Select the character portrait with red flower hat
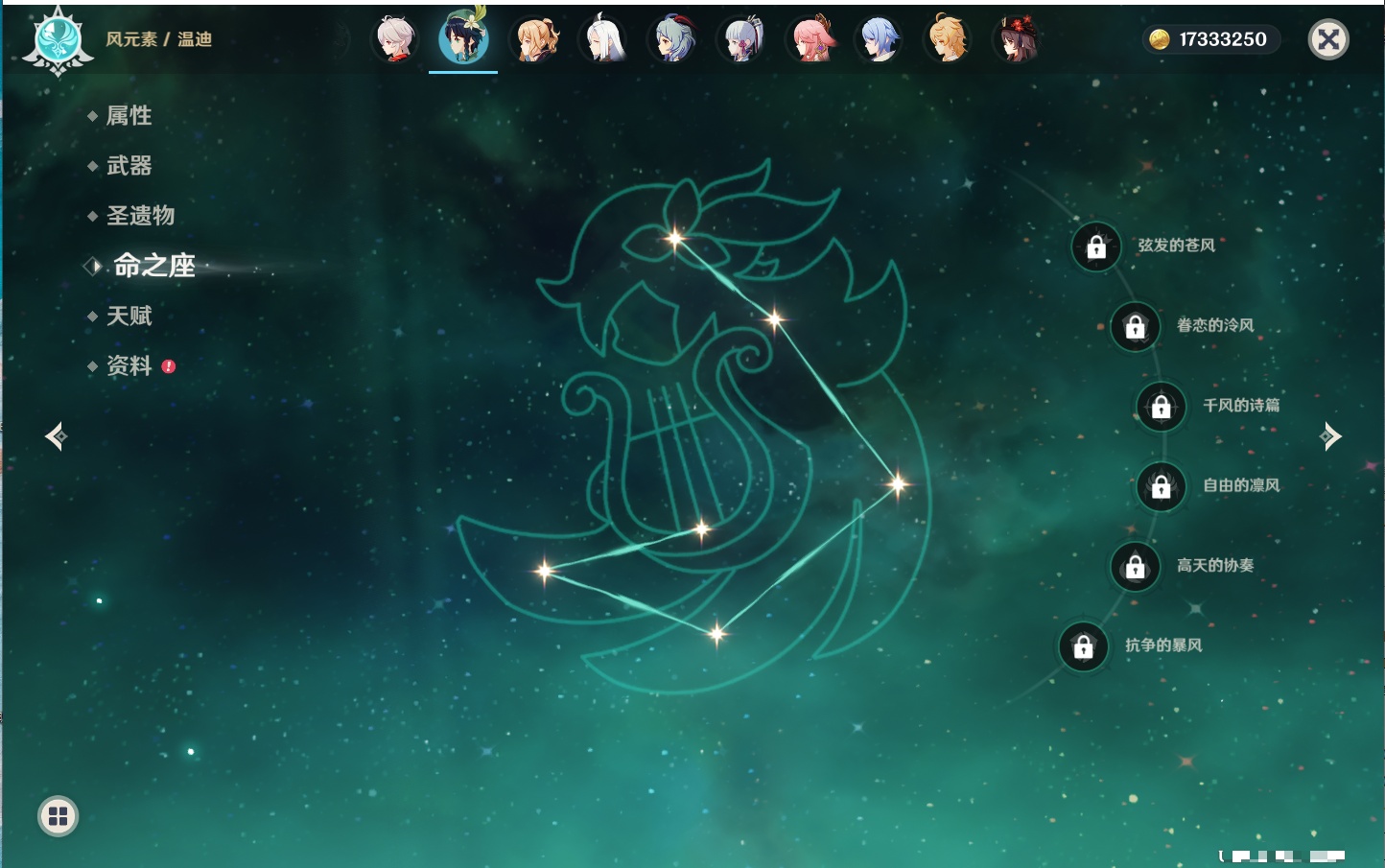The image size is (1385, 868). click(1016, 40)
